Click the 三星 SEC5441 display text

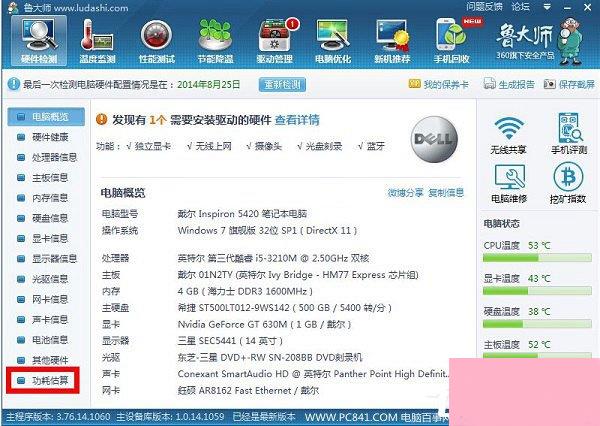coord(230,341)
